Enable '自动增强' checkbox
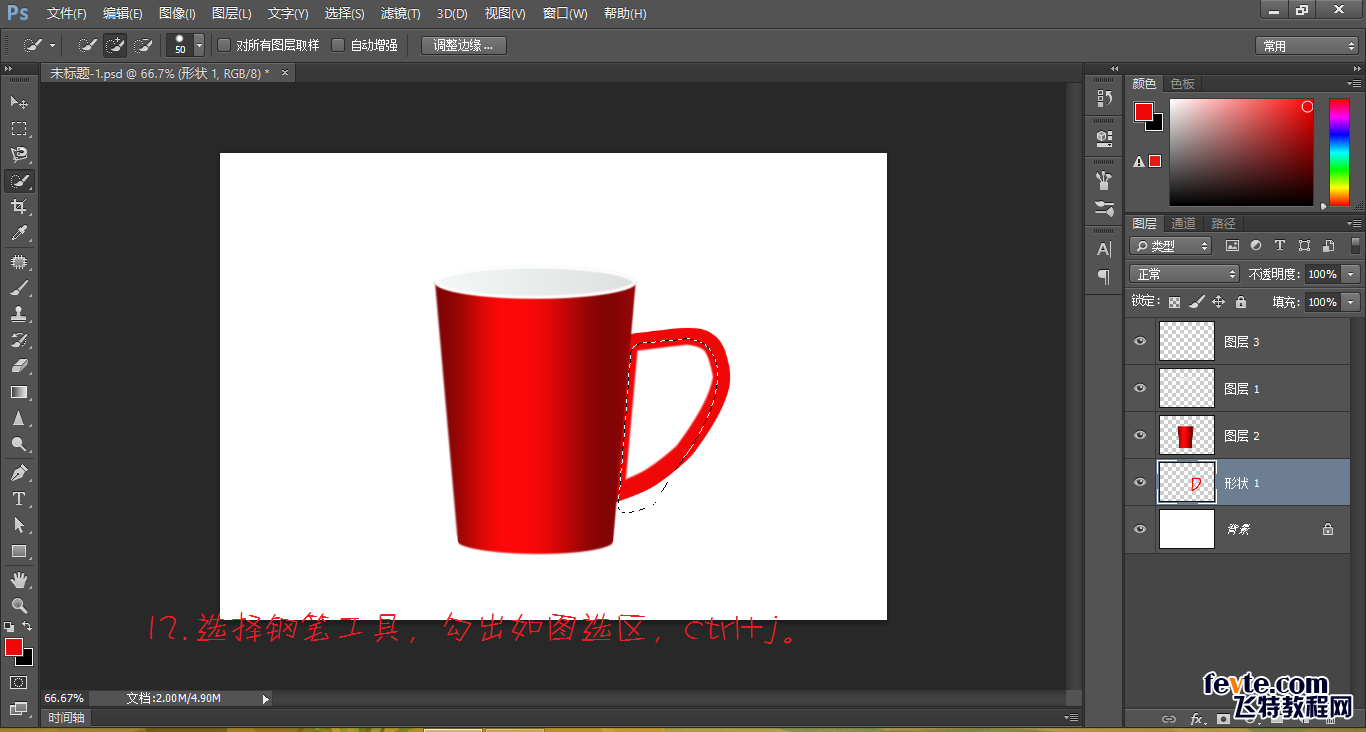Screen dimensions: 1366x732 click(338, 45)
